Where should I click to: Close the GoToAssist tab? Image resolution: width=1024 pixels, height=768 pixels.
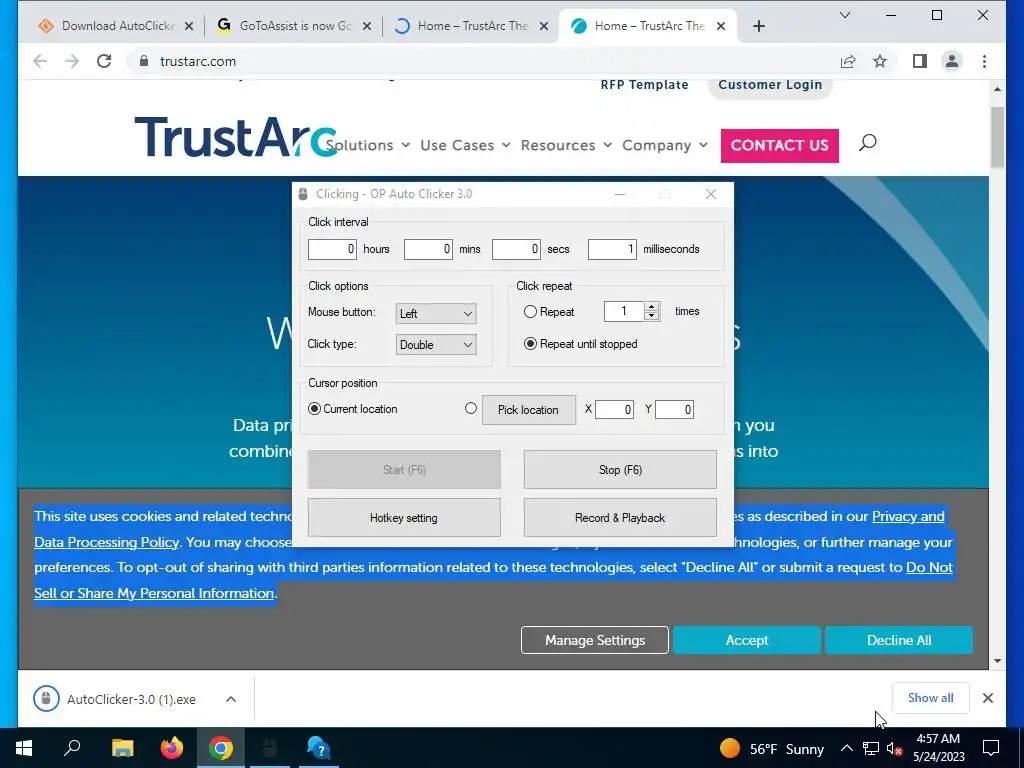pyautogui.click(x=367, y=26)
